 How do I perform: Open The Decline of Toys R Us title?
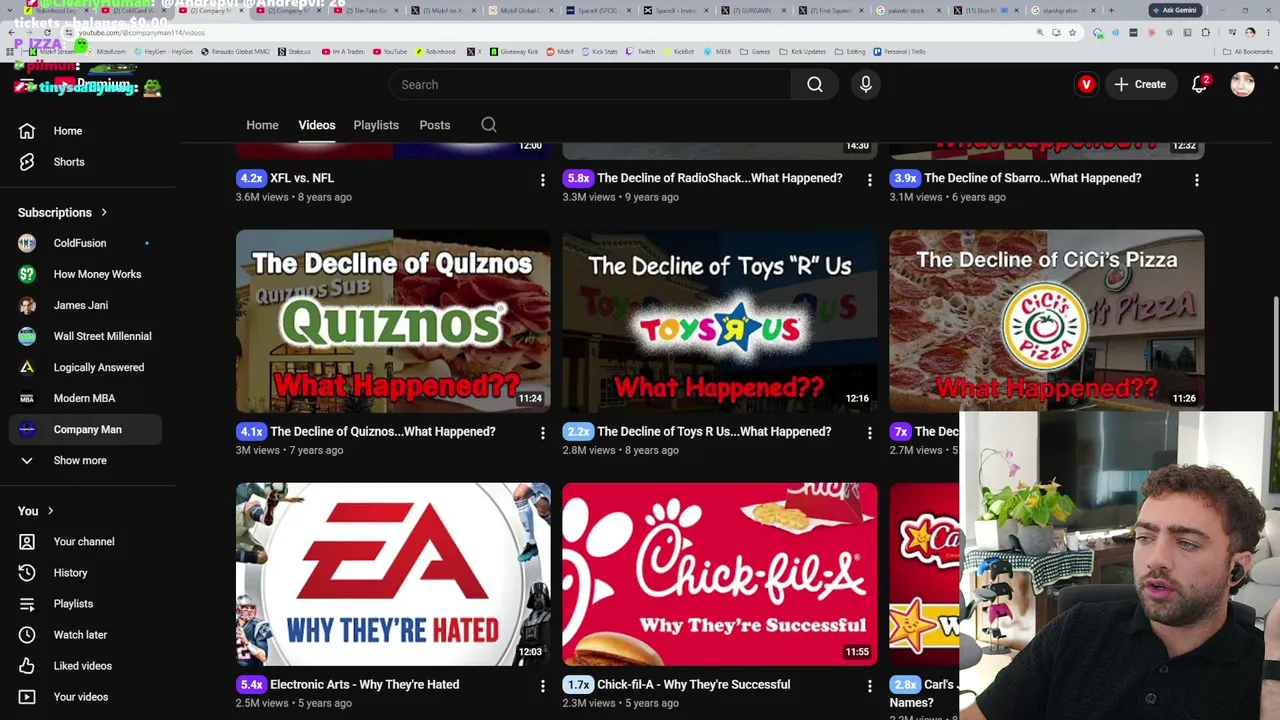coord(714,431)
